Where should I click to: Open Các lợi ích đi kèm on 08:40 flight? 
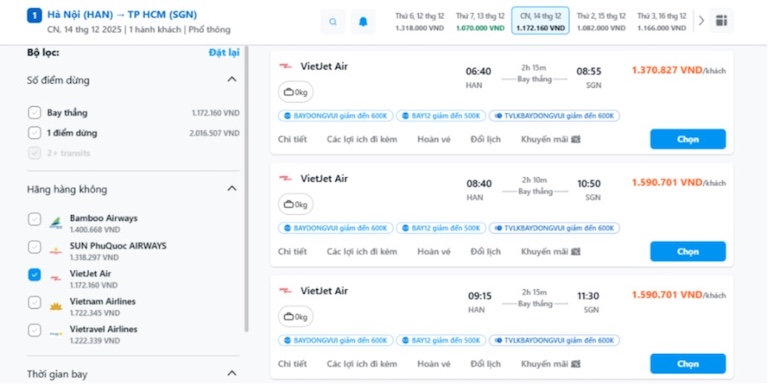pos(362,251)
